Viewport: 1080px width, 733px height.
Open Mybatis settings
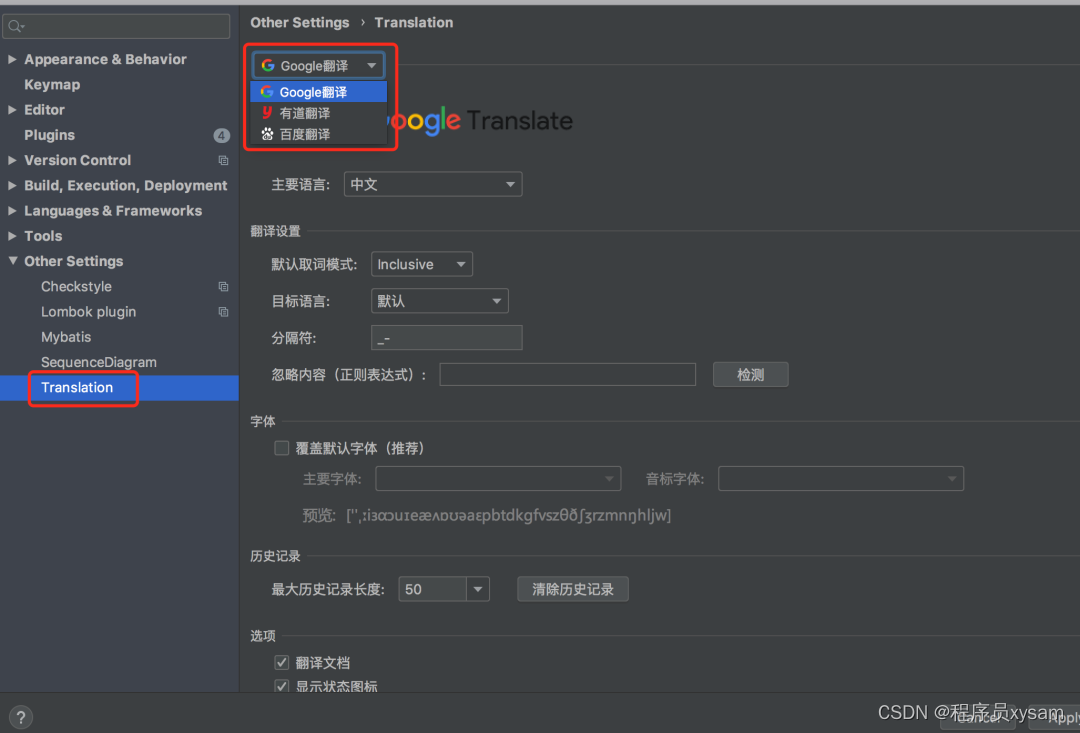tap(66, 337)
